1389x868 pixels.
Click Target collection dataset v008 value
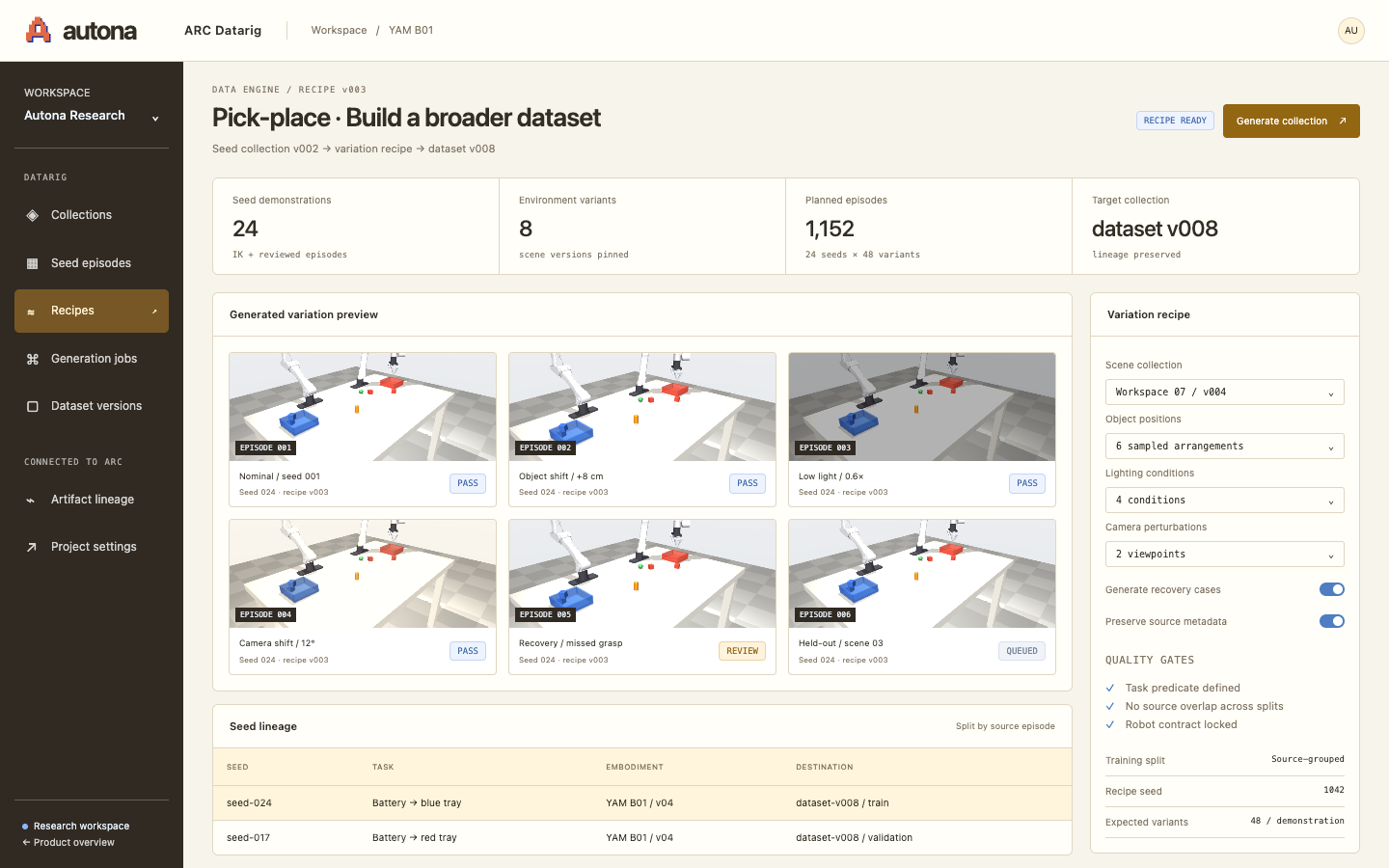[1155, 229]
